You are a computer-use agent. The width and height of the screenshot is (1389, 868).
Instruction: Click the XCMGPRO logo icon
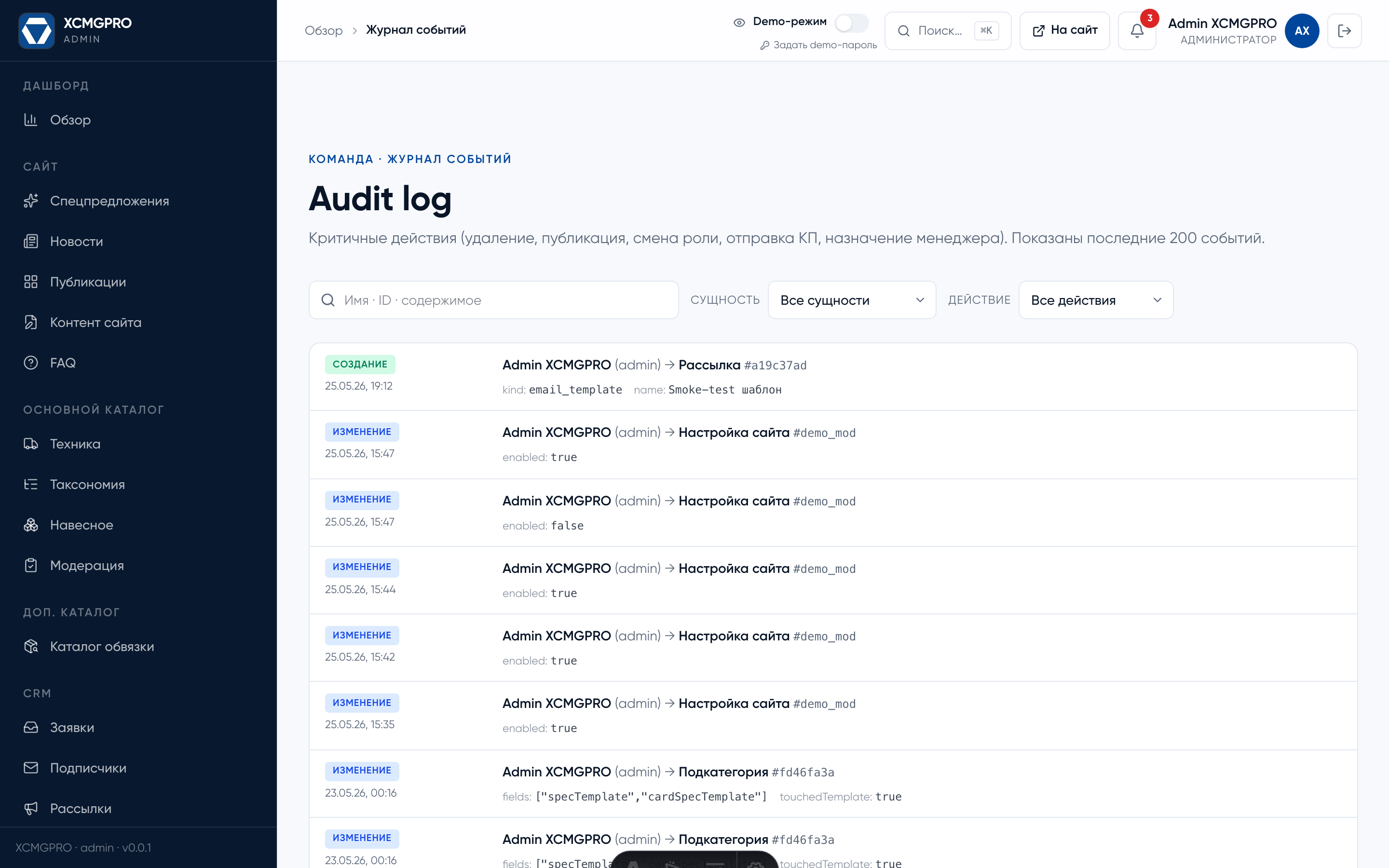[36, 30]
